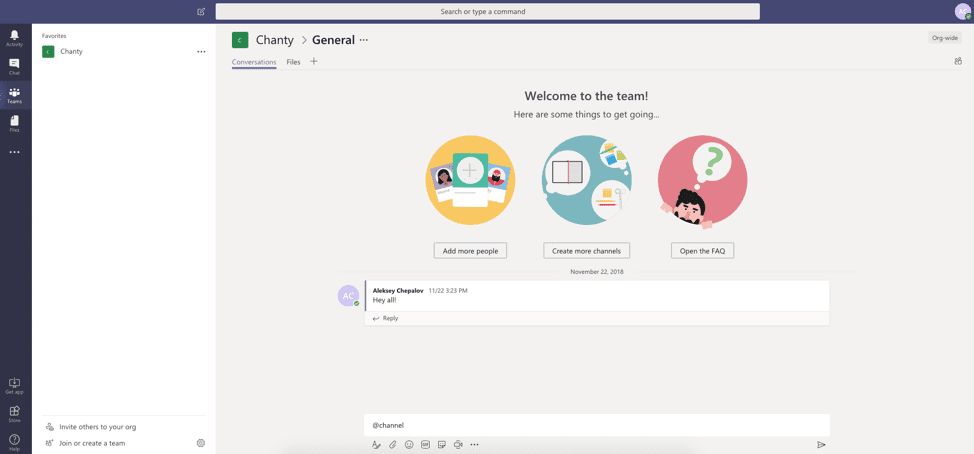Click Get app download icon
The width and height of the screenshot is (974, 454).
click(14, 386)
